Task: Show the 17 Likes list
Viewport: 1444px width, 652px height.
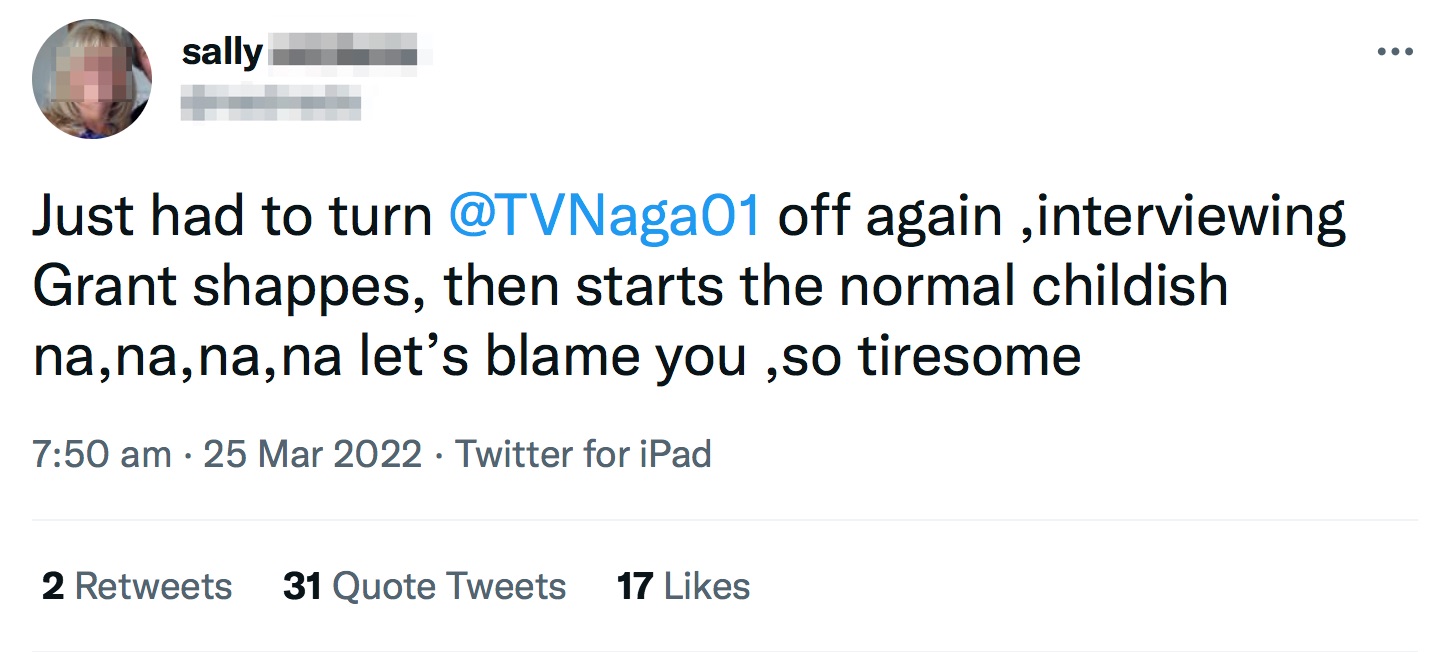Action: pyautogui.click(x=683, y=586)
